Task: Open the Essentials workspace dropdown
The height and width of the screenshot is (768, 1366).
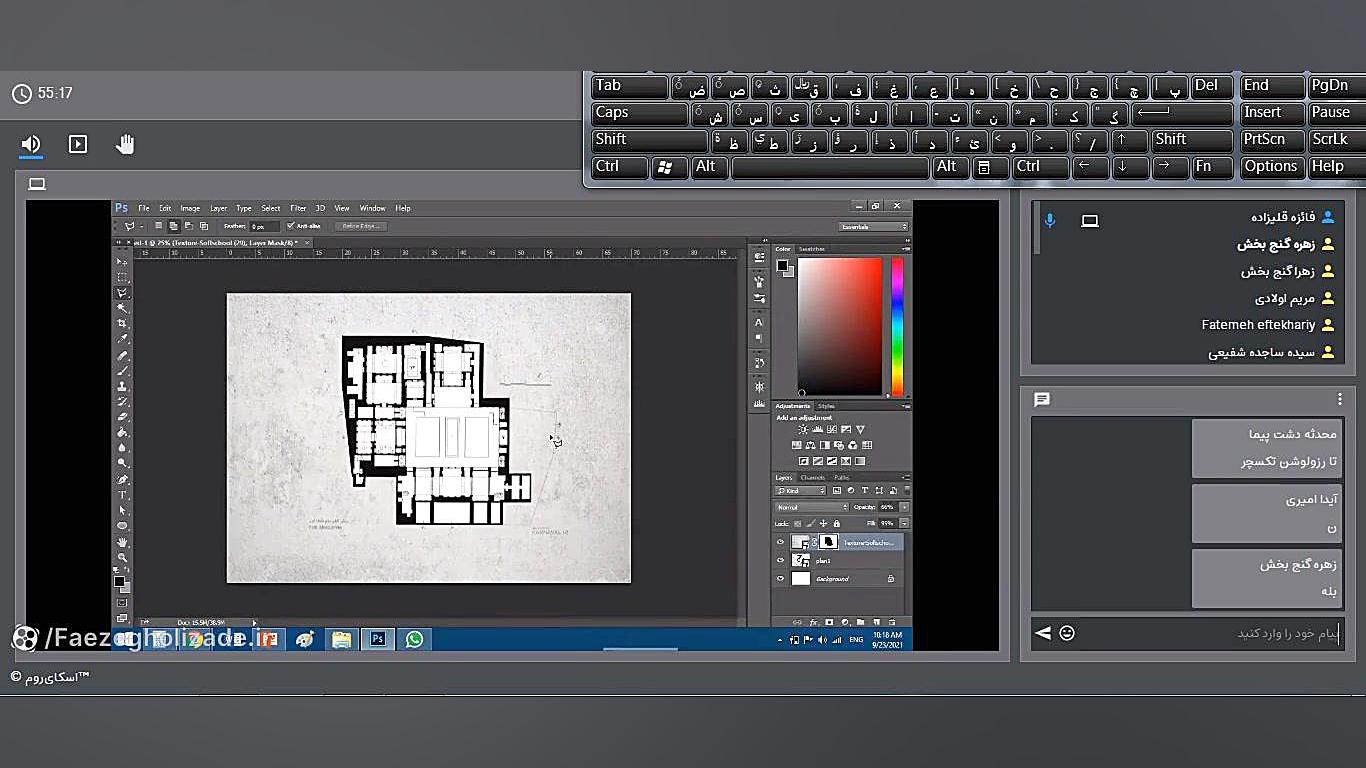Action: [x=873, y=227]
